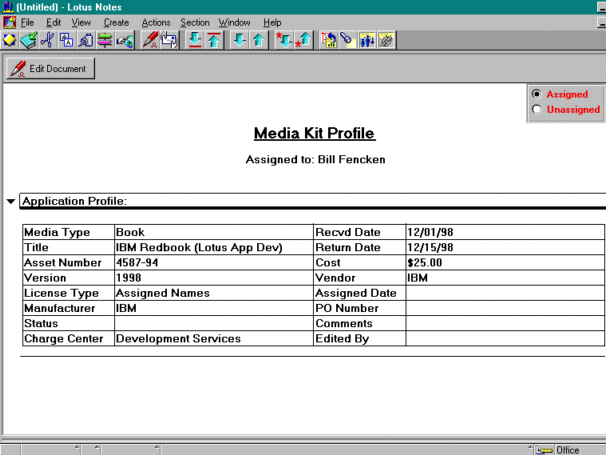
Task: Click the copy icon with two A pages
Action: coord(66,40)
